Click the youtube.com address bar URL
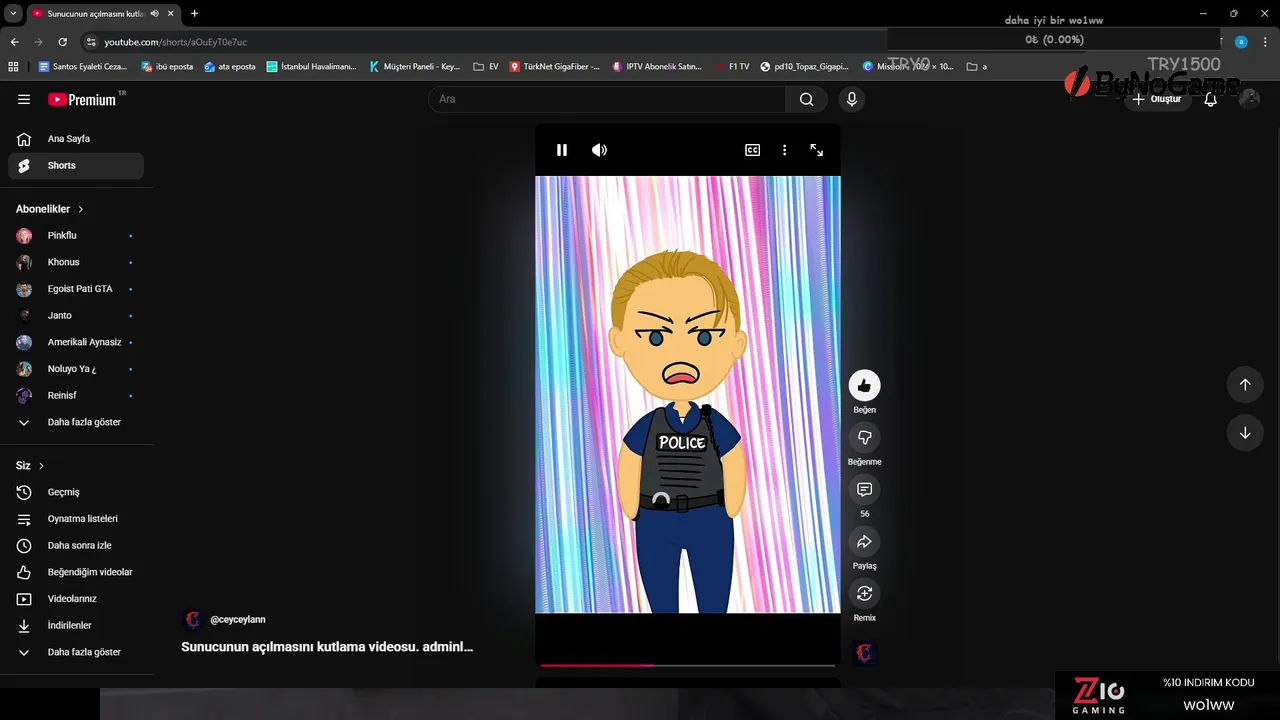Image resolution: width=1280 pixels, height=720 pixels. click(x=176, y=42)
